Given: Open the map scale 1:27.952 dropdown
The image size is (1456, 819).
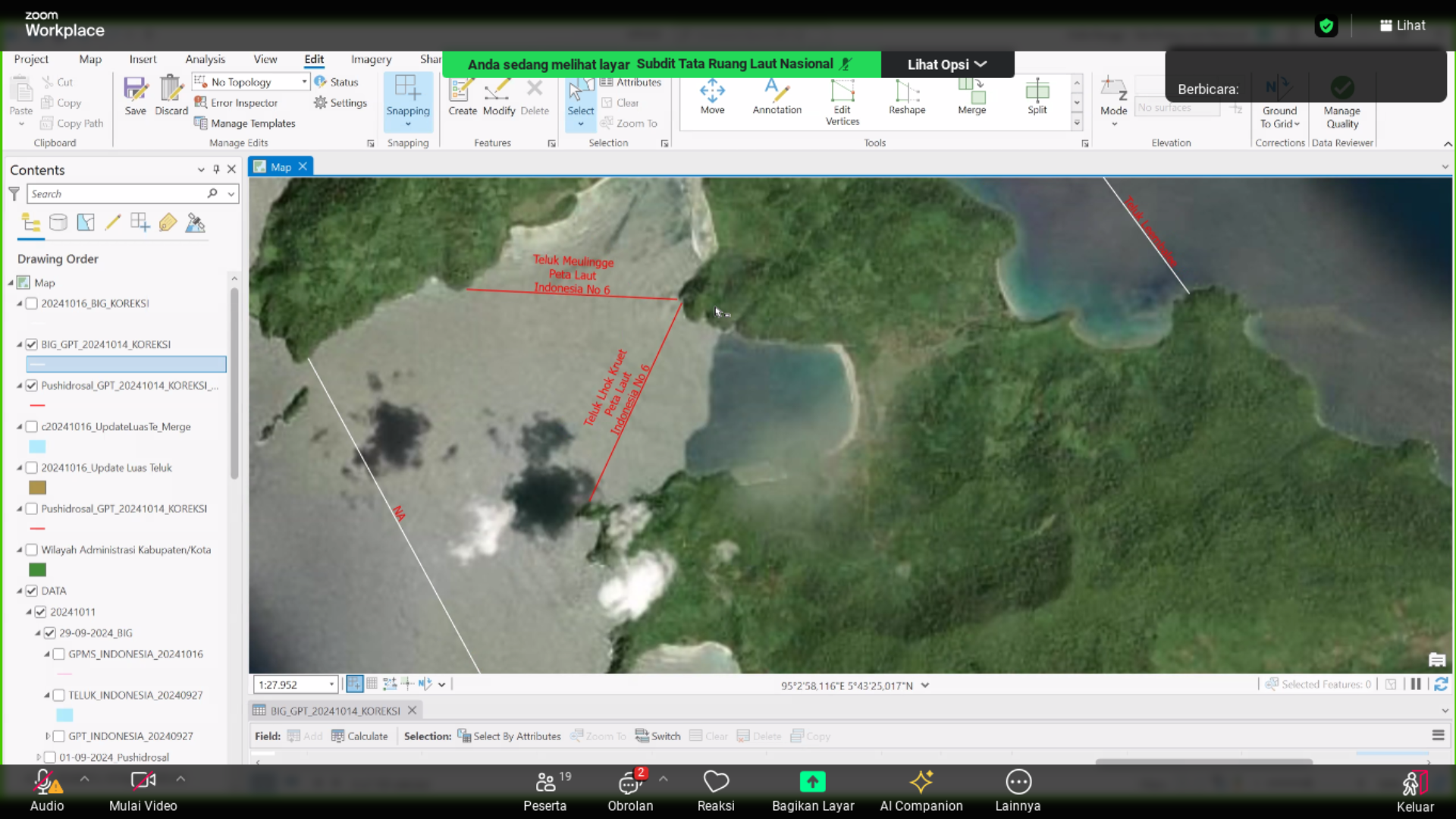Looking at the screenshot, I should coord(331,685).
